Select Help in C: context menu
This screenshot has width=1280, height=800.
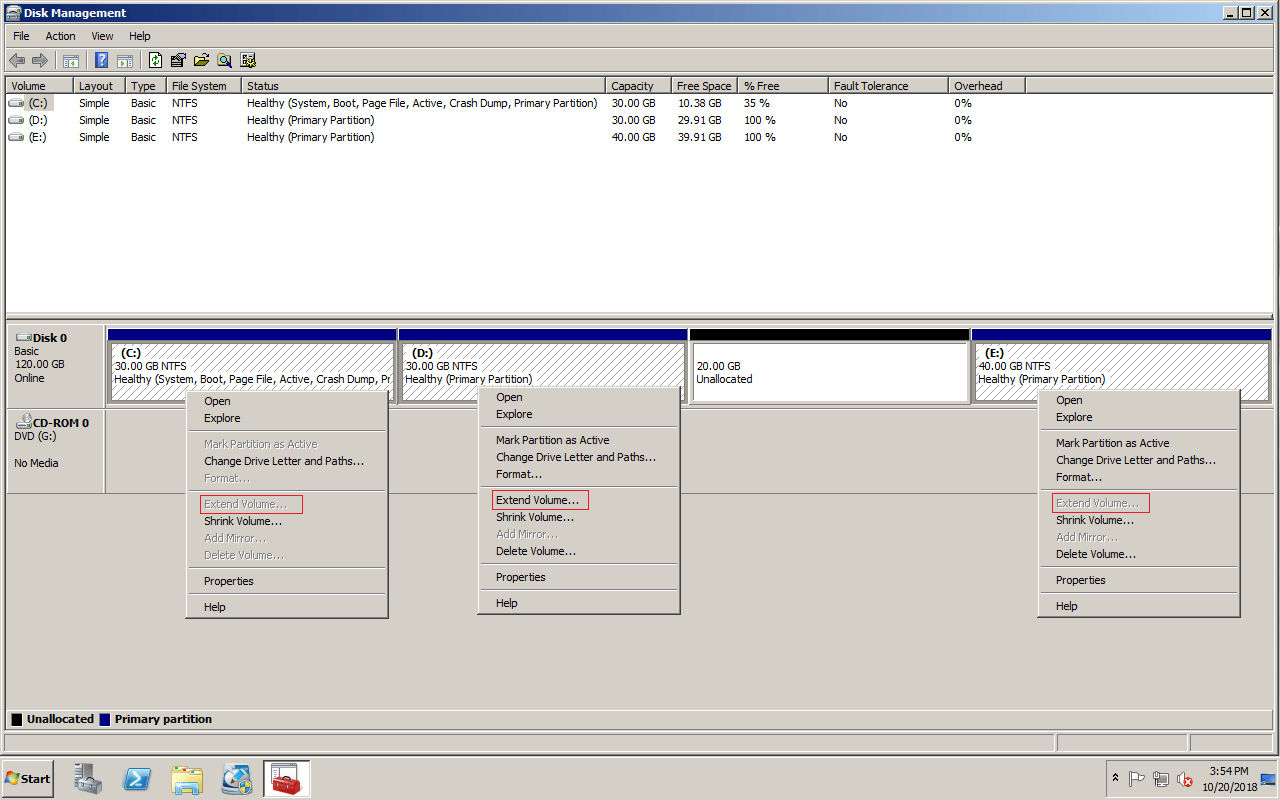pyautogui.click(x=286, y=607)
